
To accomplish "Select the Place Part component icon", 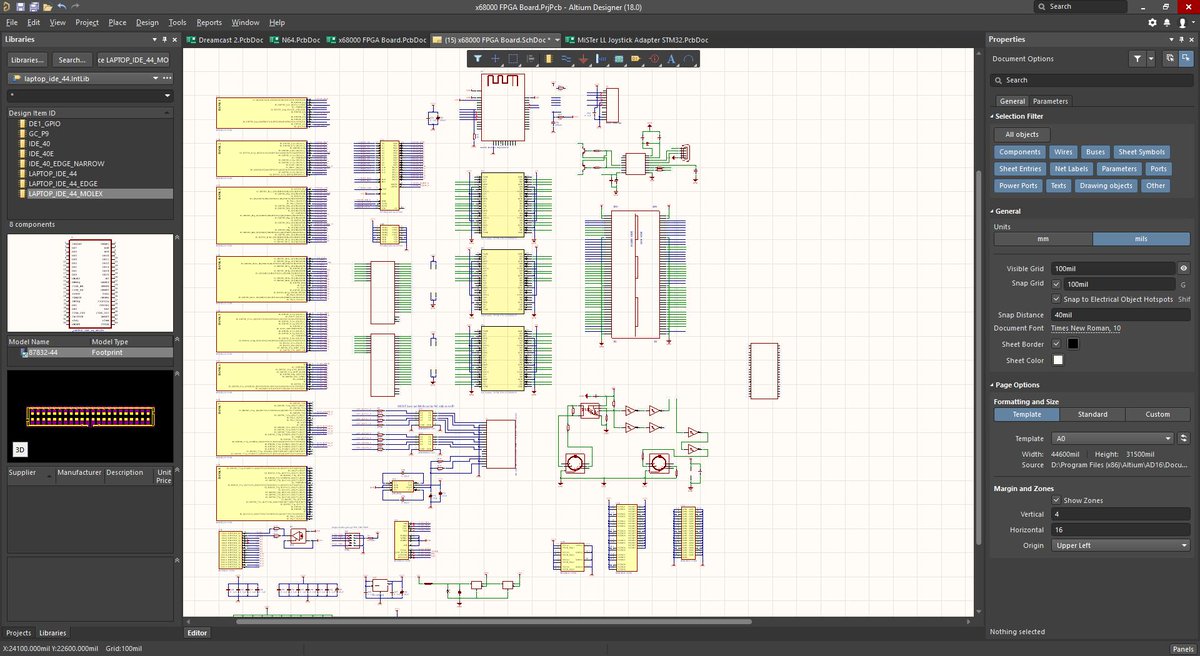I will tap(548, 59).
